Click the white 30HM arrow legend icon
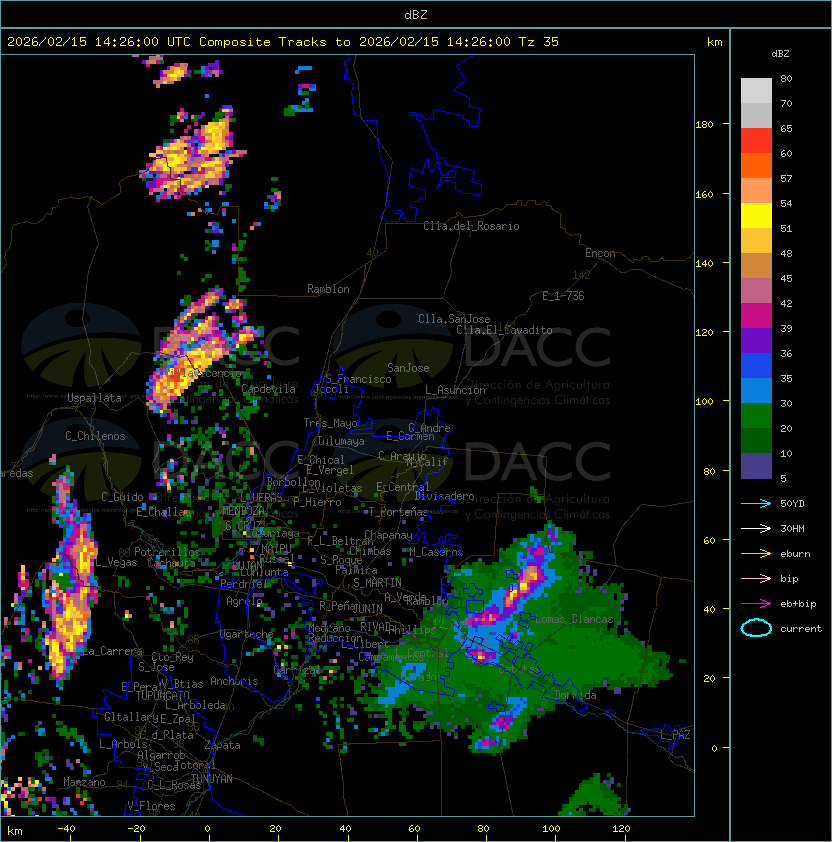This screenshot has width=832, height=842. (756, 528)
